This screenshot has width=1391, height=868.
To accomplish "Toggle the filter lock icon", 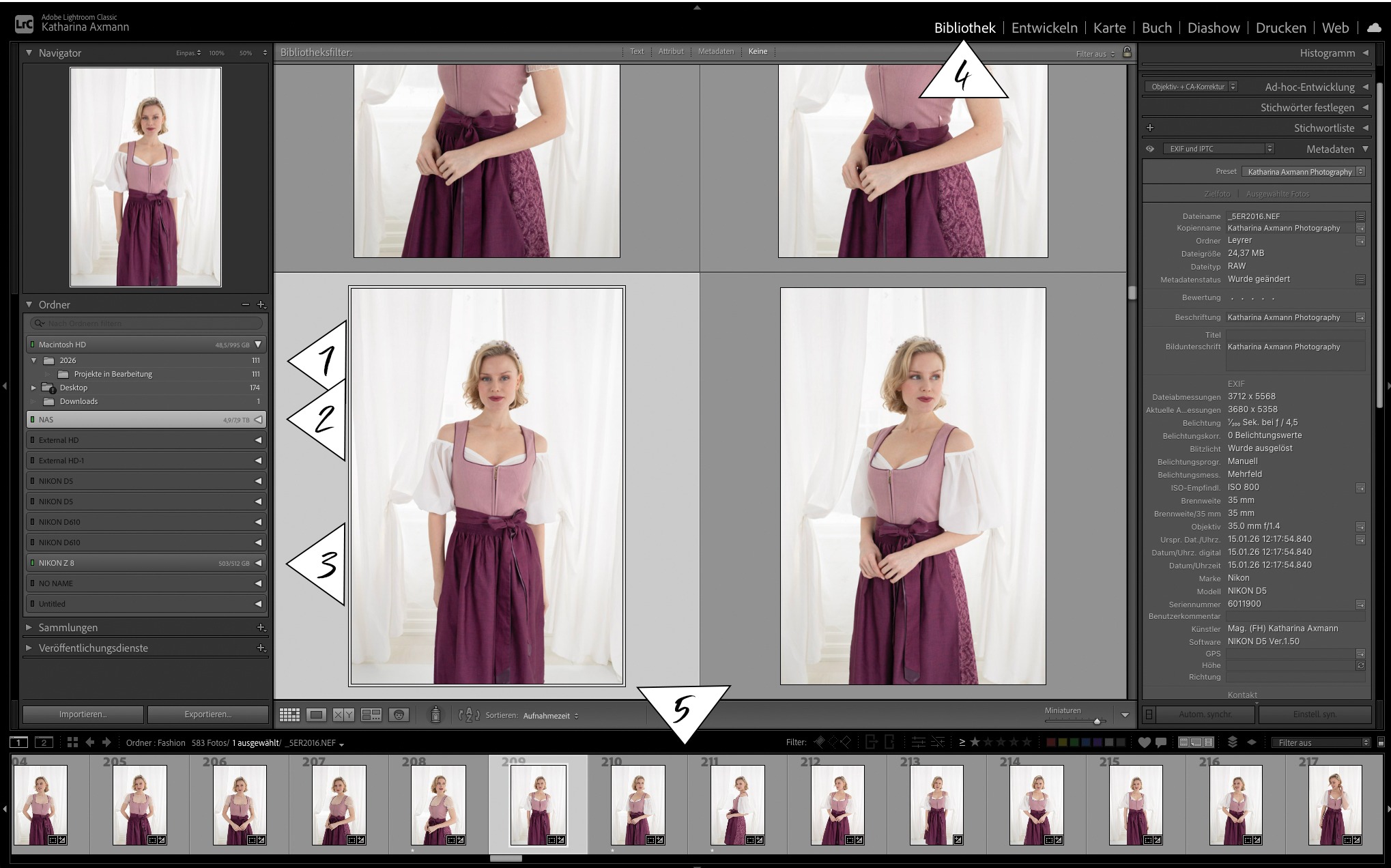I will tap(1127, 52).
